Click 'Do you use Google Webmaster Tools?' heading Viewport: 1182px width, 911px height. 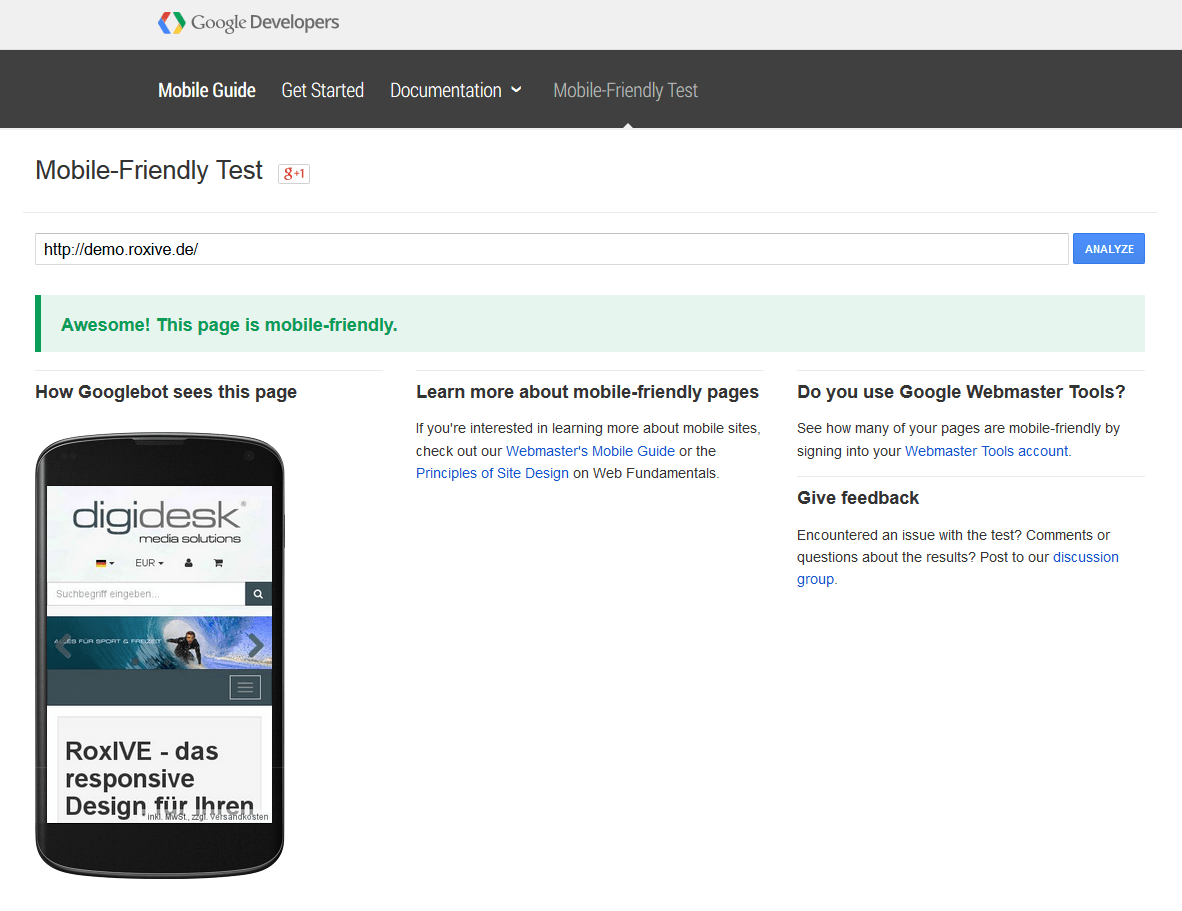(x=961, y=392)
